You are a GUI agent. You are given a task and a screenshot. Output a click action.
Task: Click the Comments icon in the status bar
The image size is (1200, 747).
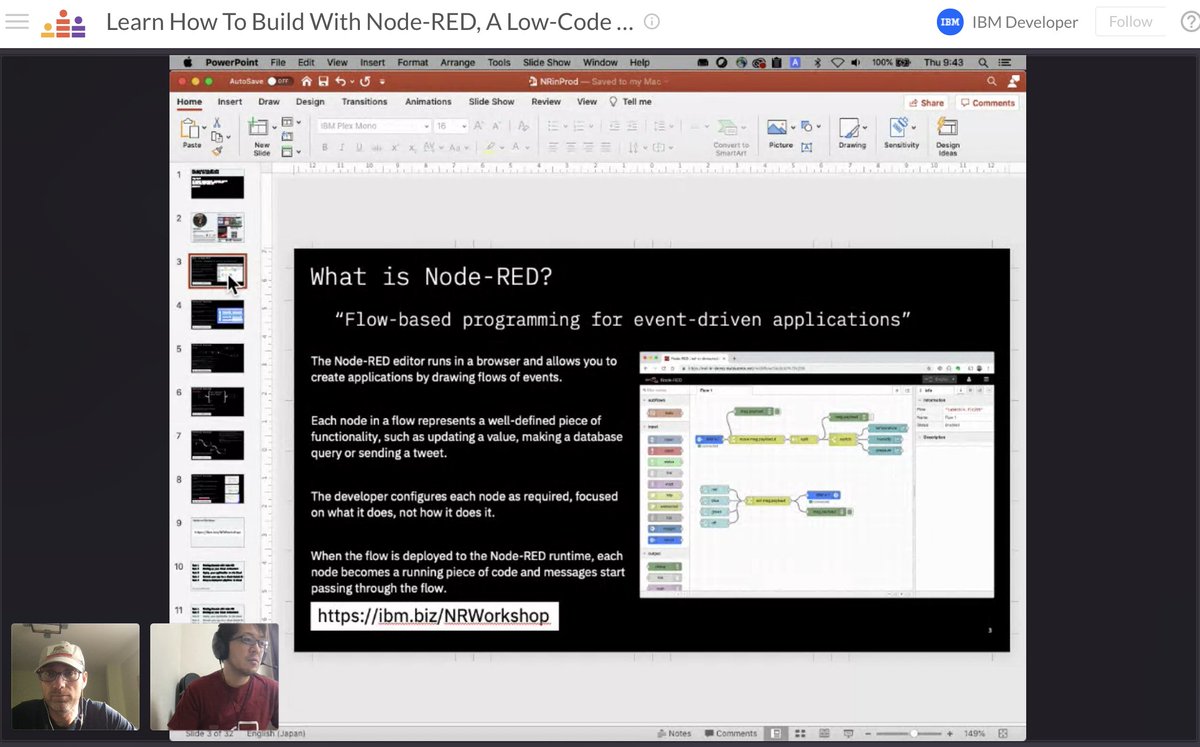(731, 733)
